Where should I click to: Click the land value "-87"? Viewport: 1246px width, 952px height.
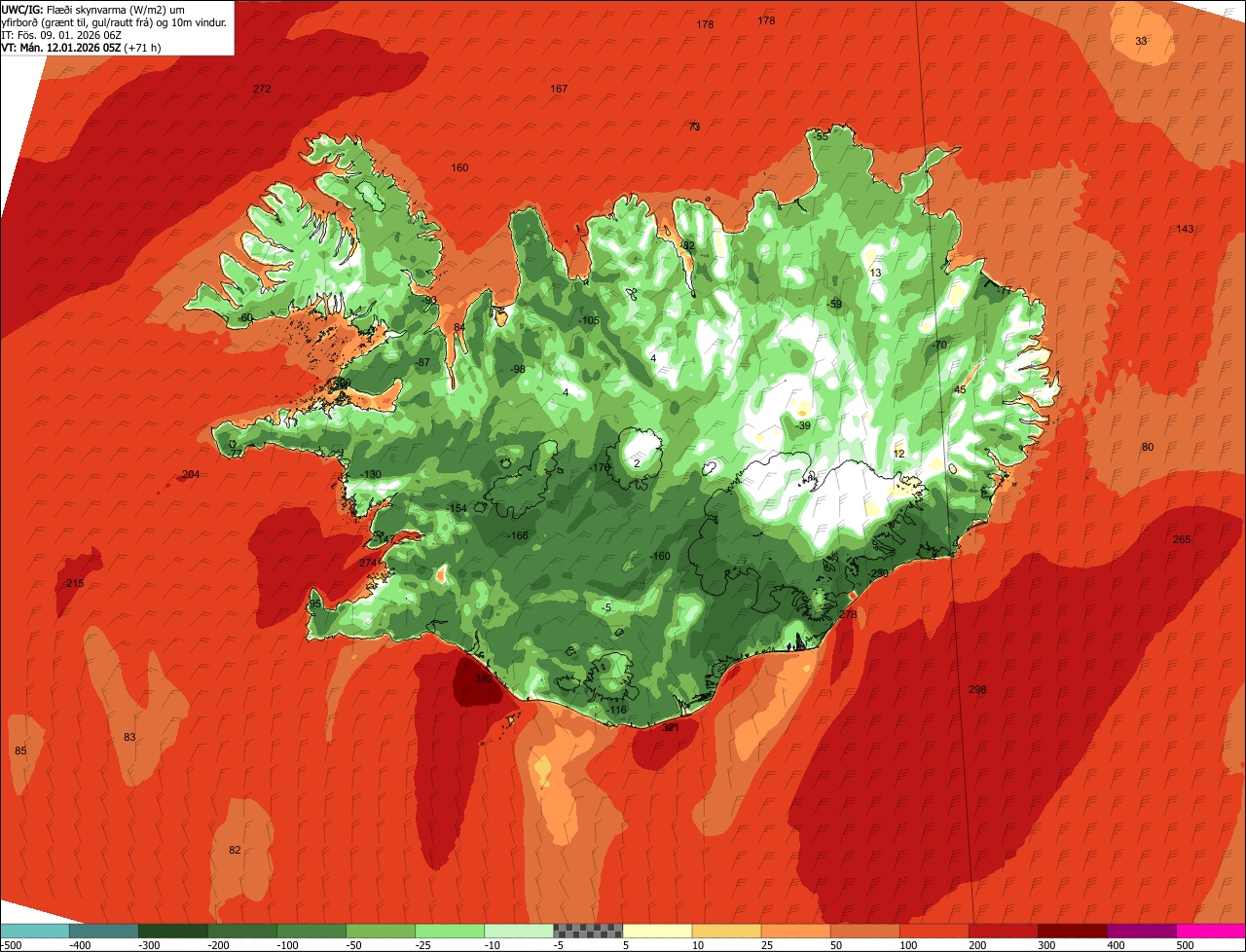(421, 362)
